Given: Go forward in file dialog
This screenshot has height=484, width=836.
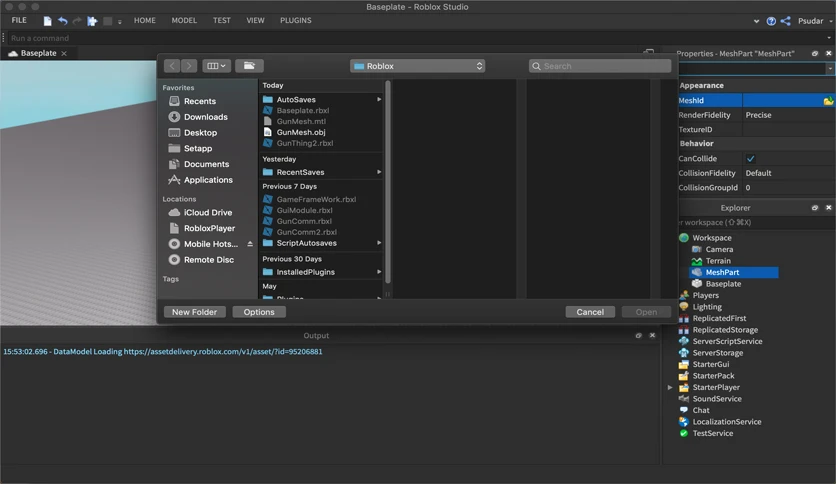Looking at the screenshot, I should click(189, 66).
